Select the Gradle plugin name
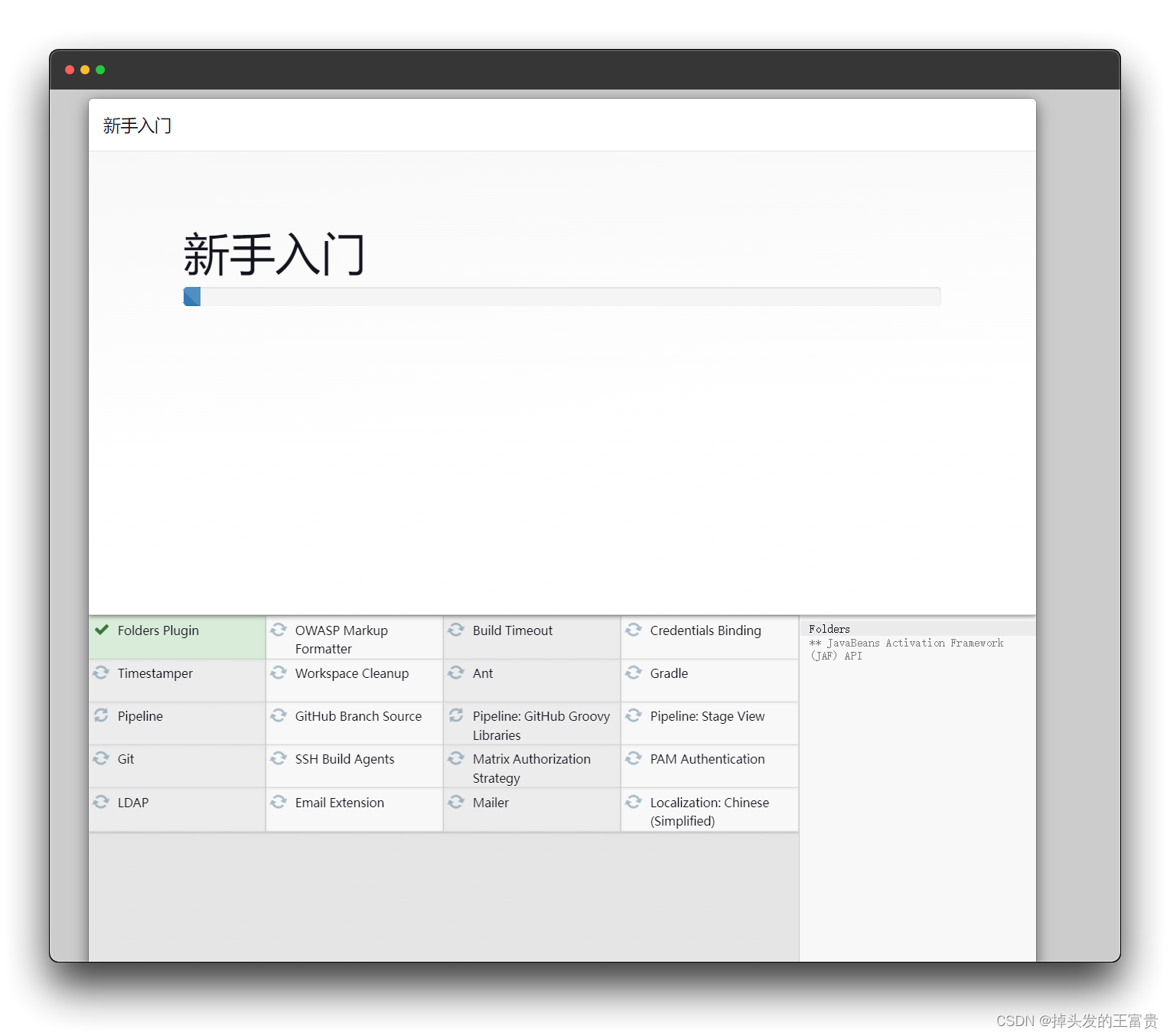Screen dimensions: 1170x1036 point(669,673)
